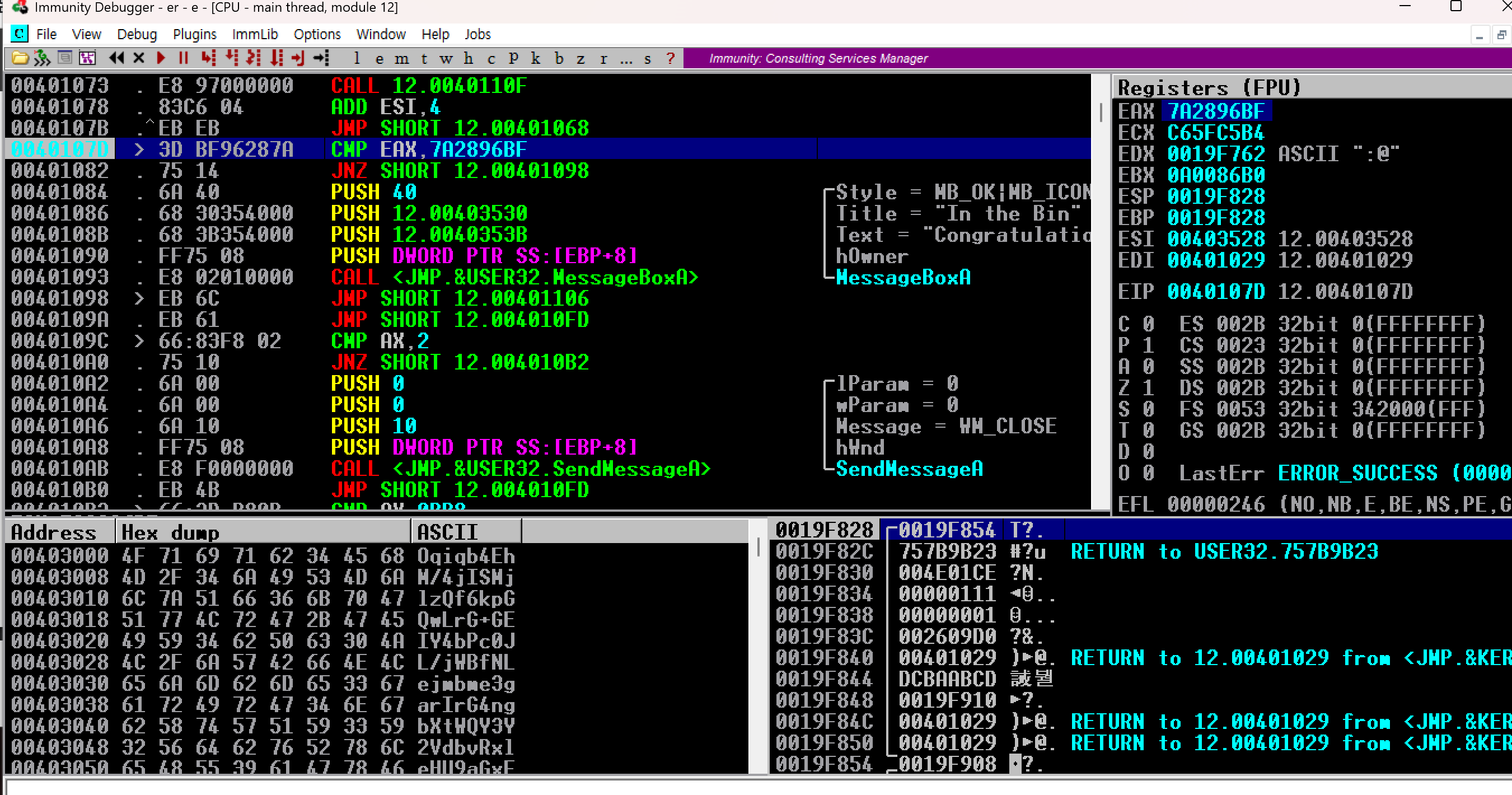
Task: Click the Step into toolbar icon
Action: pyautogui.click(x=208, y=58)
